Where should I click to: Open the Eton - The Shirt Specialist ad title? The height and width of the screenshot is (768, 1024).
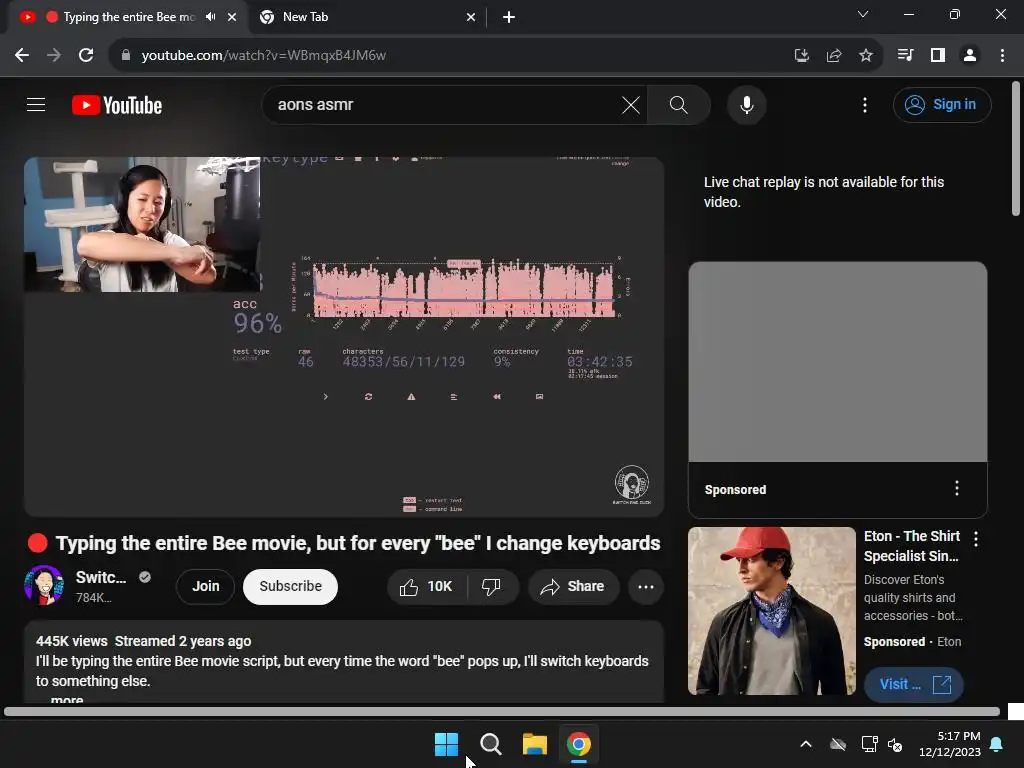click(x=912, y=546)
